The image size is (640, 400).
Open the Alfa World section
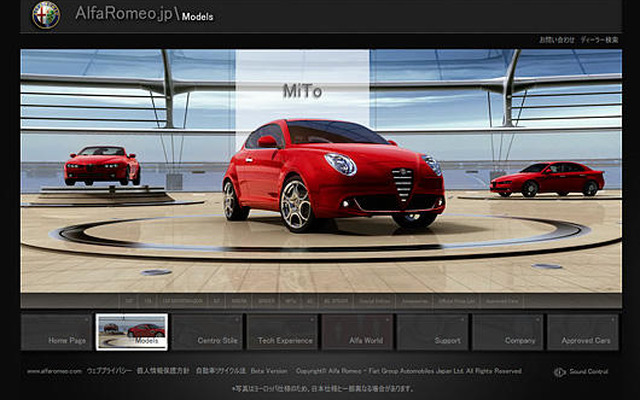click(x=357, y=332)
